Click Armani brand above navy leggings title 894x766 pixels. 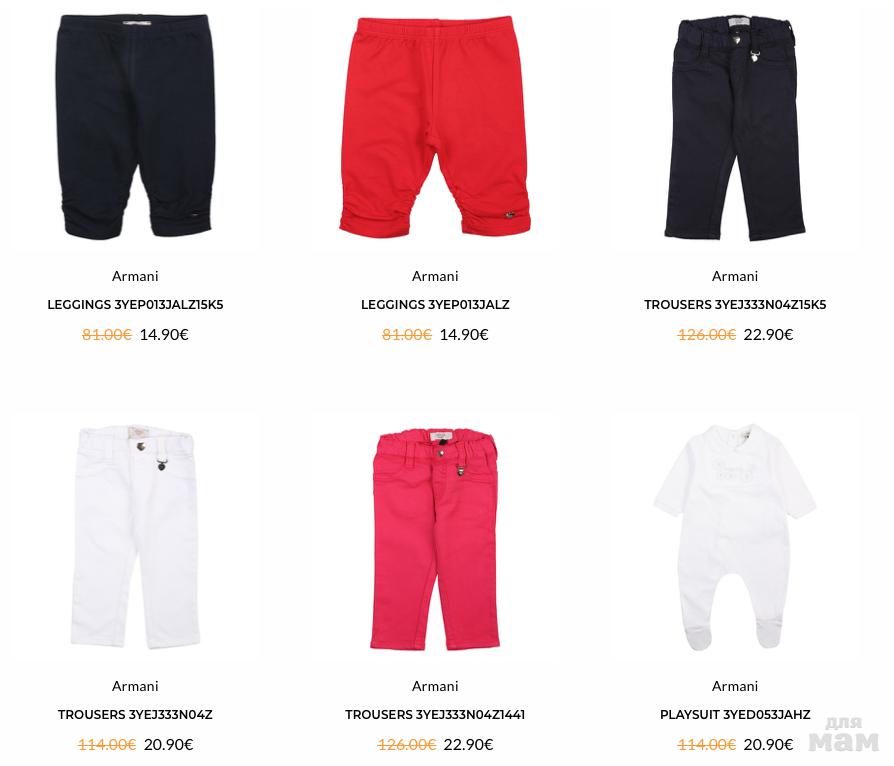tap(135, 276)
